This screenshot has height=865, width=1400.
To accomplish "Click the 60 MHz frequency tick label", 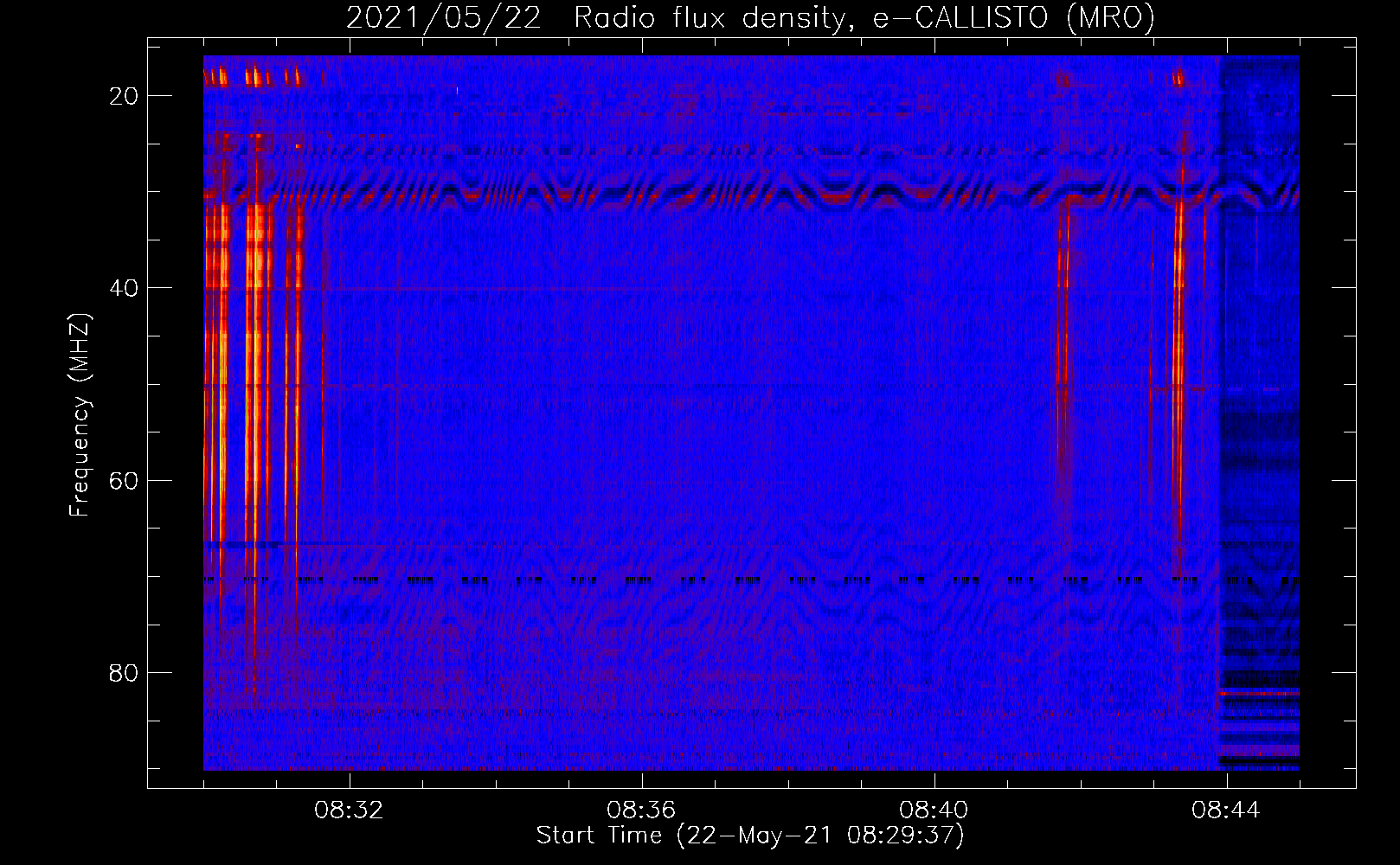I will pos(124,480).
